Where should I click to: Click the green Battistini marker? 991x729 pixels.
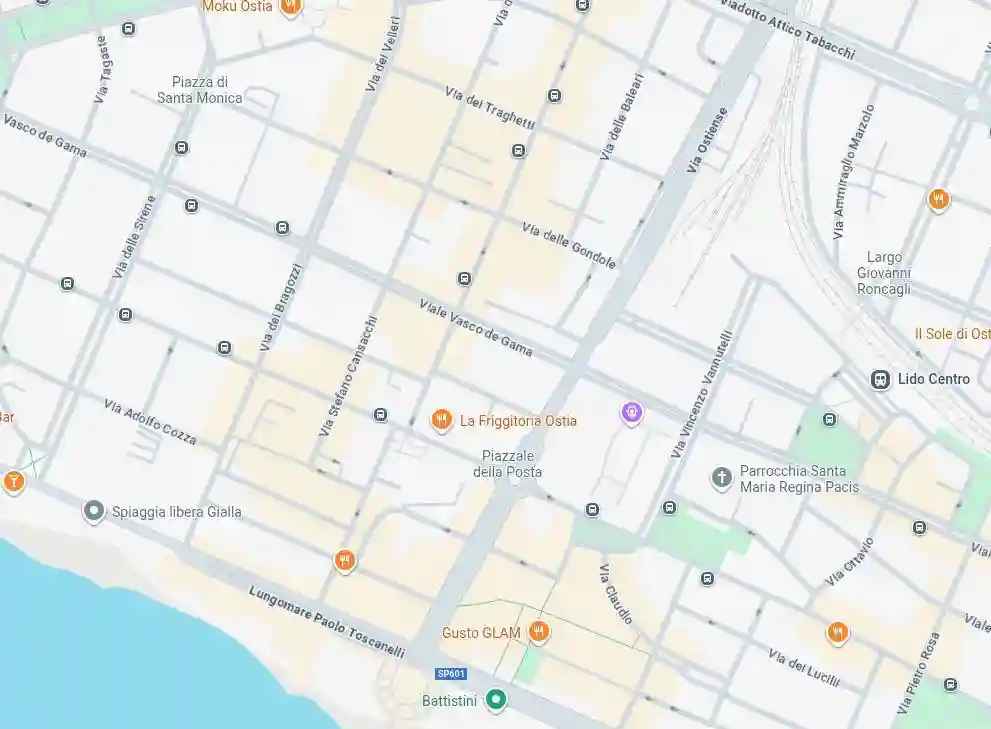point(496,700)
